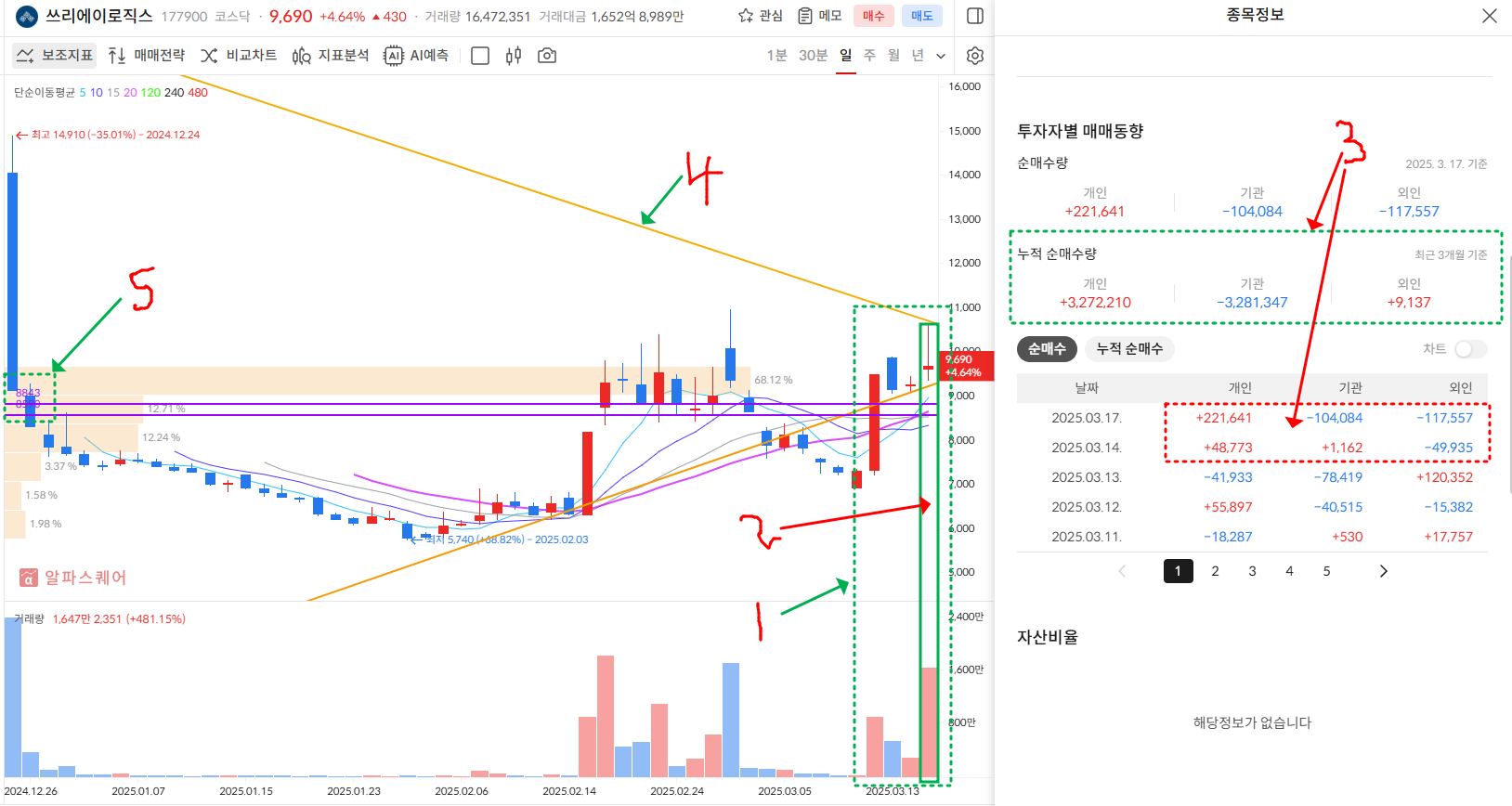The image size is (1512, 806).
Task: Click cumulative 개인 value +3,272,210
Action: (1095, 303)
